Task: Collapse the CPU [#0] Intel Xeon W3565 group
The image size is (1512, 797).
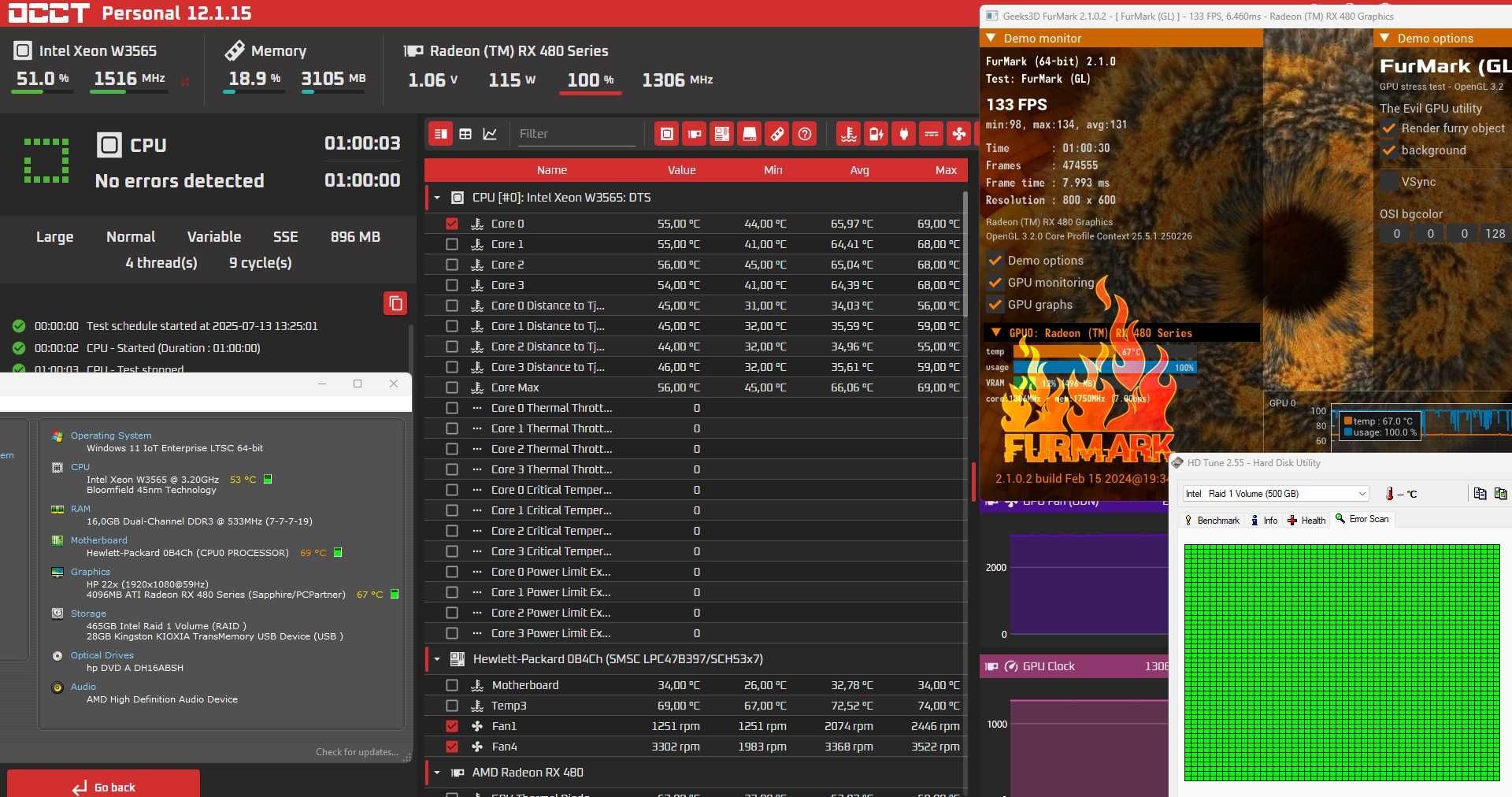Action: (437, 198)
